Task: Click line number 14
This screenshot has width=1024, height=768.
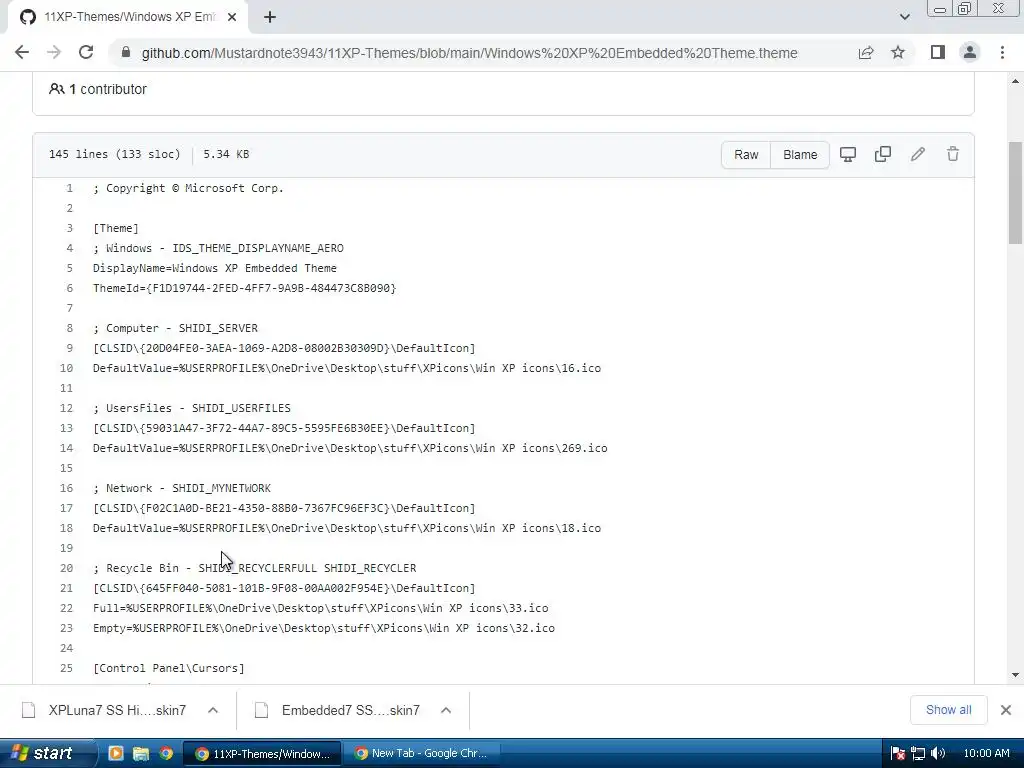Action: click(x=67, y=448)
